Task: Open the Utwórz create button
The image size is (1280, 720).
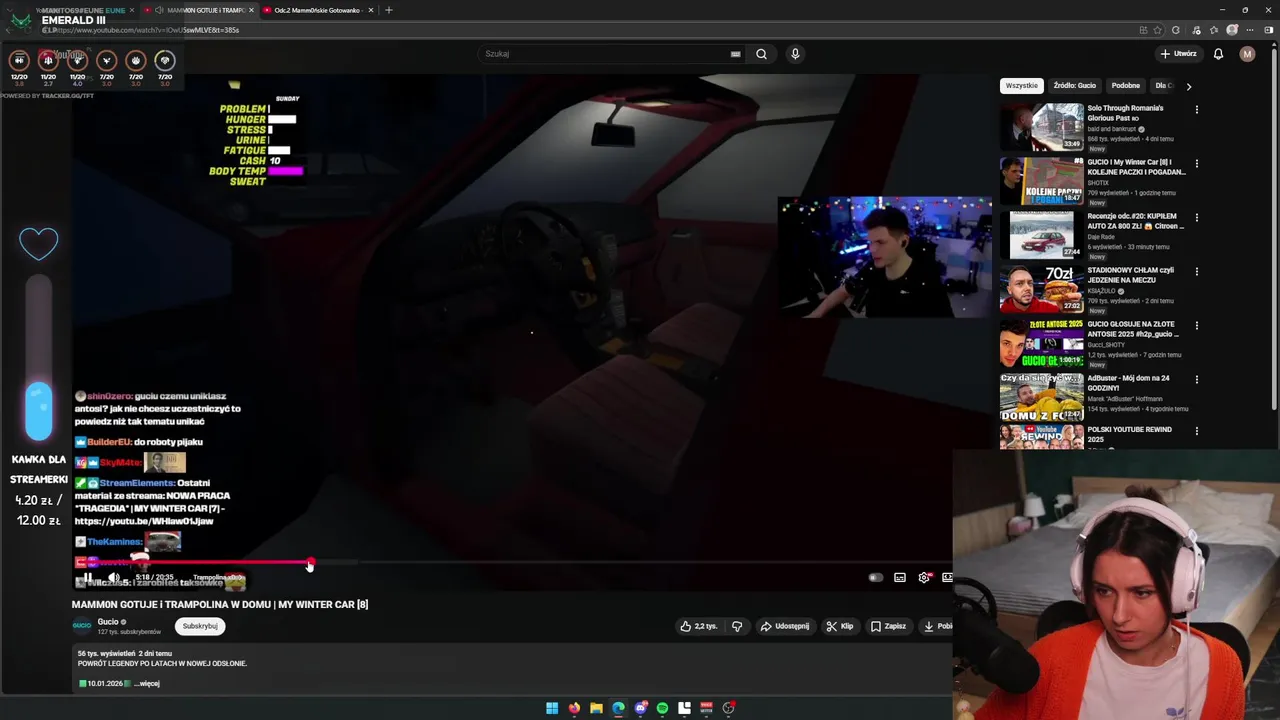Action: pyautogui.click(x=1178, y=54)
